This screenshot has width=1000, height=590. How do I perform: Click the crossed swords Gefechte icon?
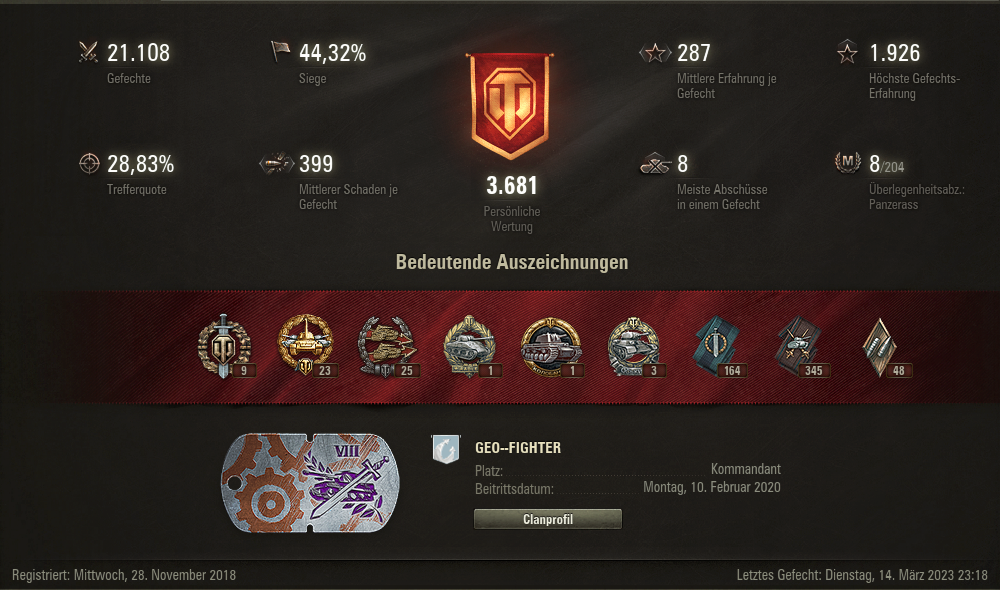coord(89,52)
